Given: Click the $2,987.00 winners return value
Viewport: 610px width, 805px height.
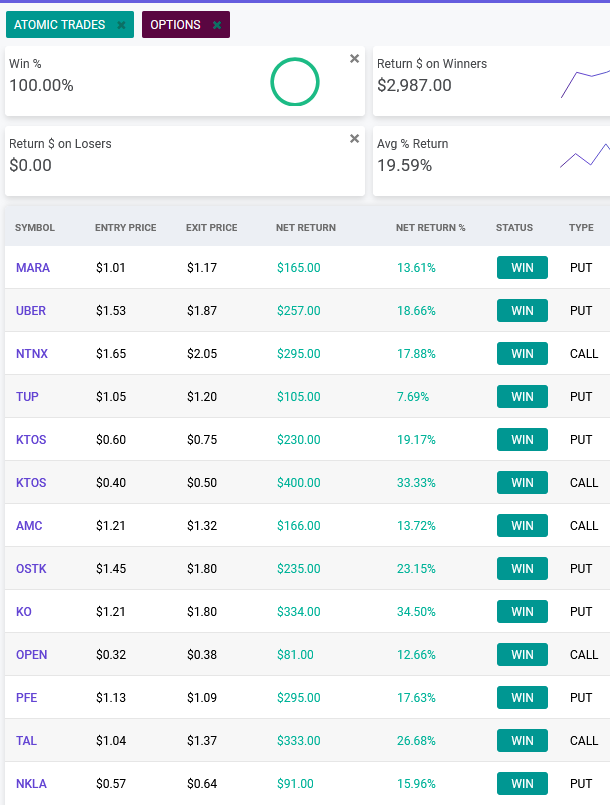Looking at the screenshot, I should pos(414,85).
